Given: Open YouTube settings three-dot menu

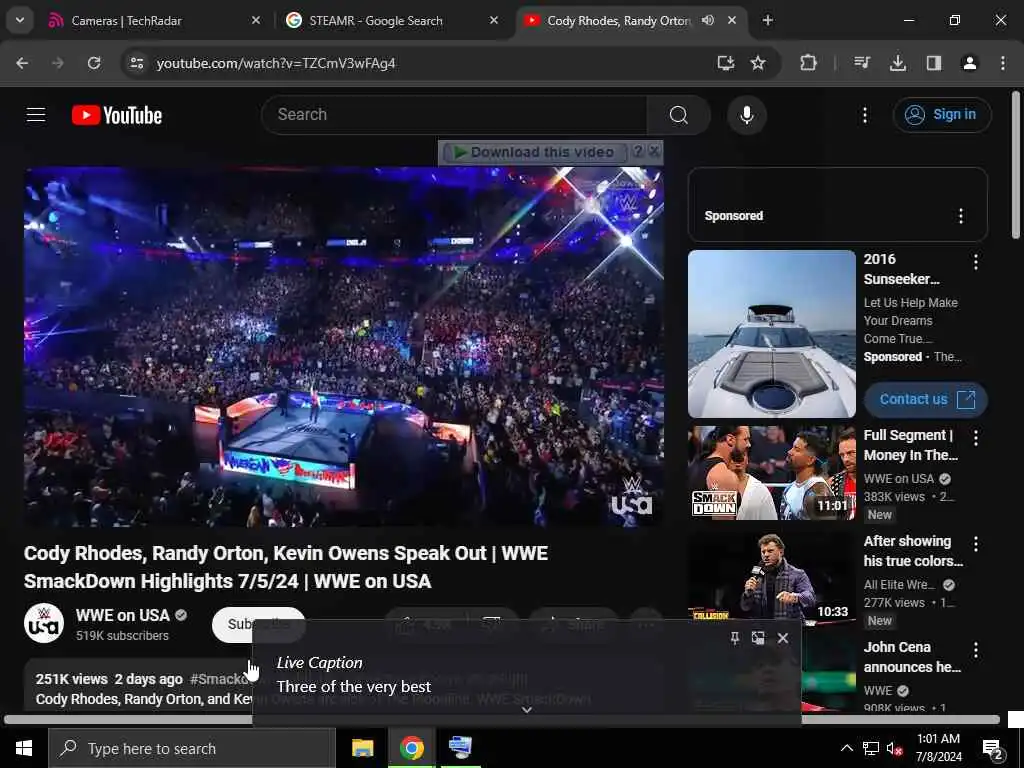Looking at the screenshot, I should [x=865, y=115].
